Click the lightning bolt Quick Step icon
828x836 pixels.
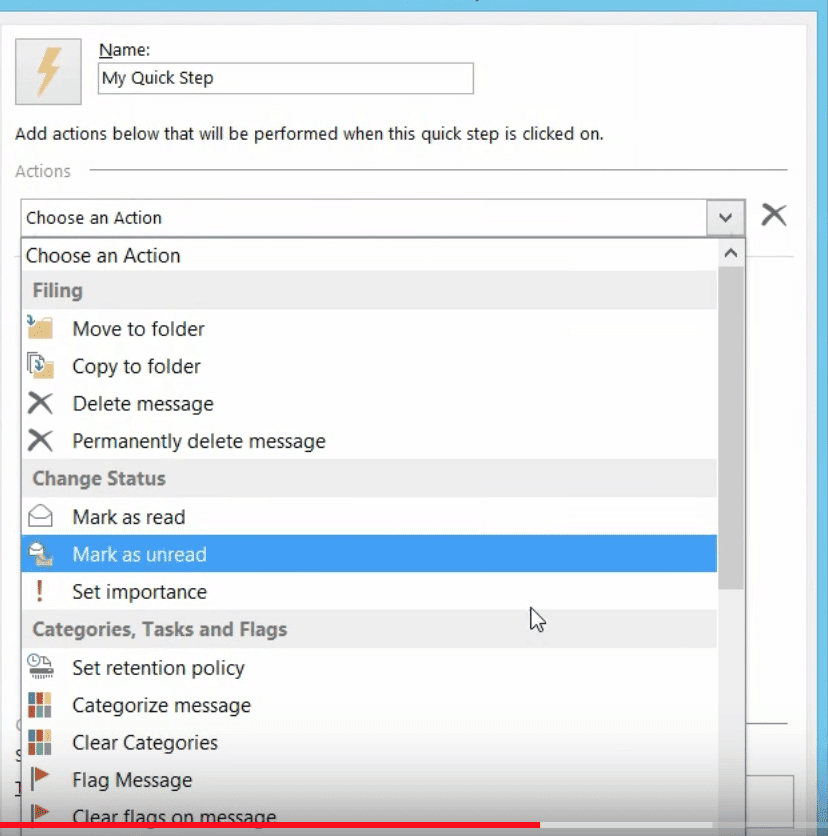[x=48, y=72]
